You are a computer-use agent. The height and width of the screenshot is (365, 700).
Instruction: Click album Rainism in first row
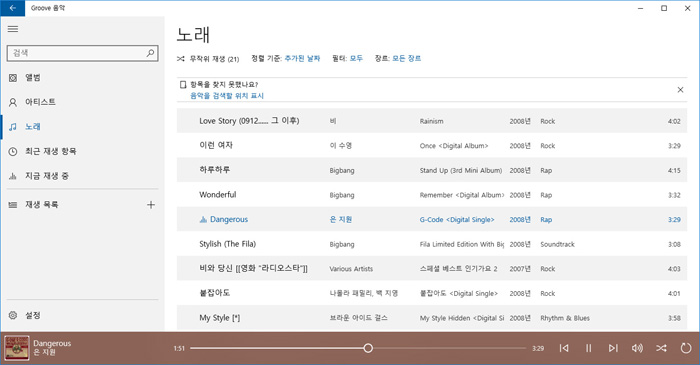(x=431, y=121)
